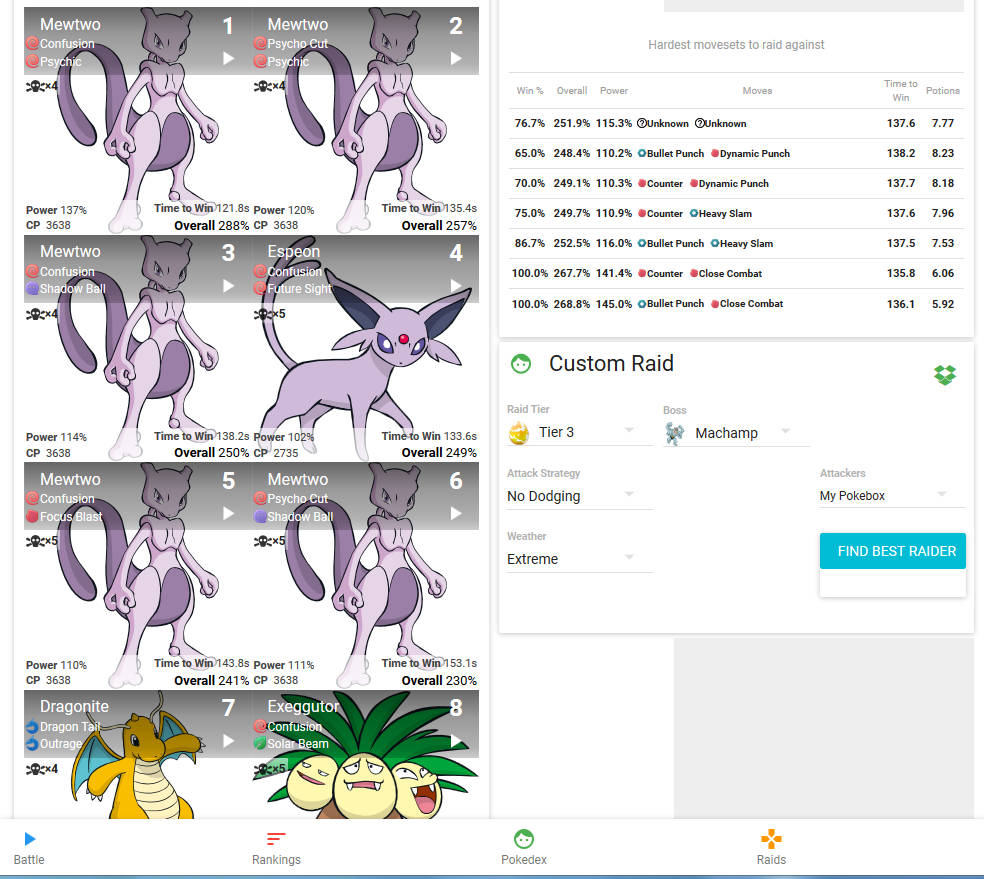Click the grass type icon beside Solar Beam on card 8

click(x=260, y=743)
